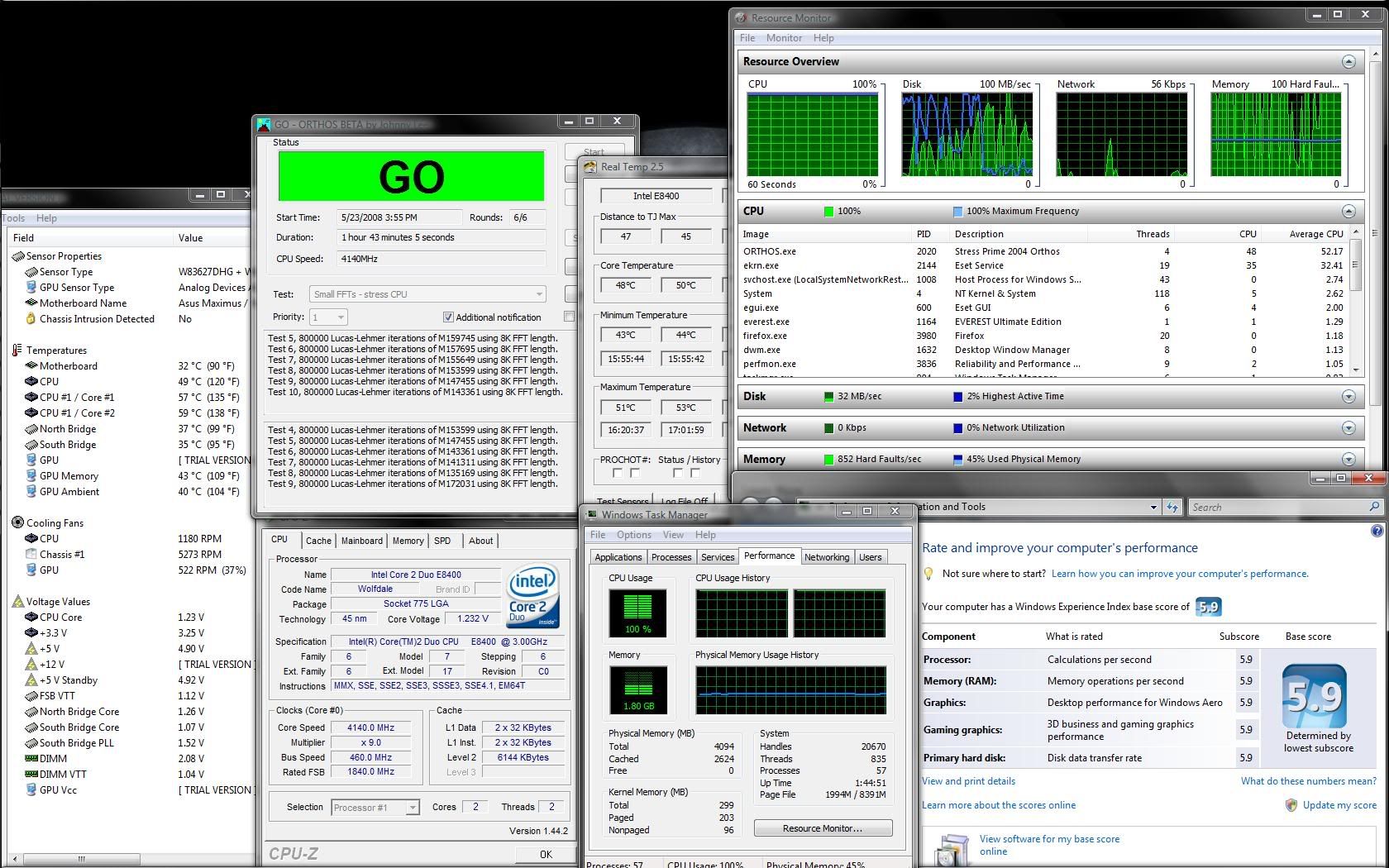This screenshot has height=868, width=1389.
Task: Collapse the CPU section in Resource Monitor
Action: tap(1348, 211)
